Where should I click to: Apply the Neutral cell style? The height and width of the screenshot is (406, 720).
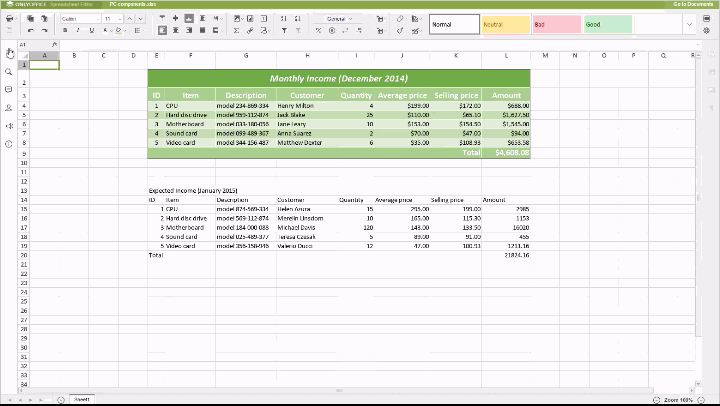506,25
